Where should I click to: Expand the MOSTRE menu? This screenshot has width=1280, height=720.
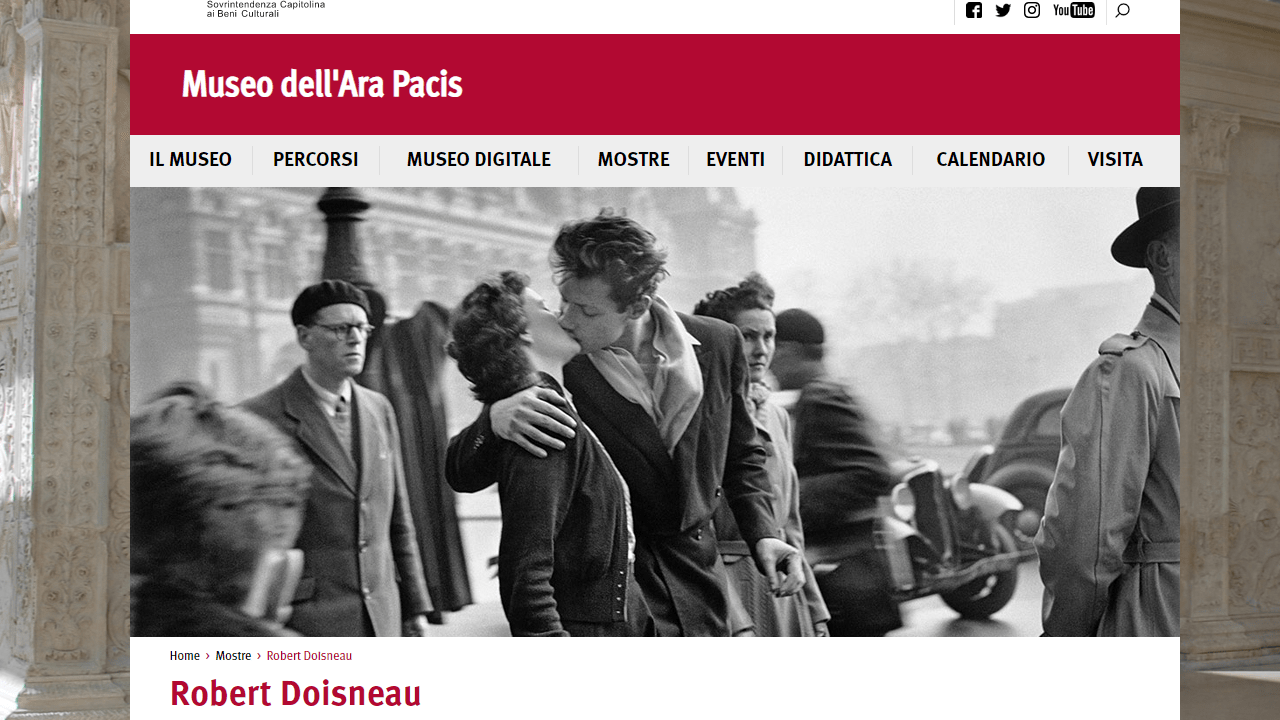tap(633, 160)
